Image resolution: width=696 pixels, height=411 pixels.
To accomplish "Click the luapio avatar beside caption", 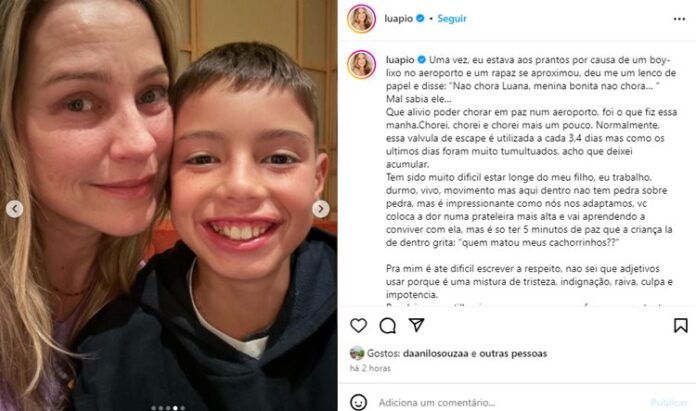I will click(x=361, y=64).
